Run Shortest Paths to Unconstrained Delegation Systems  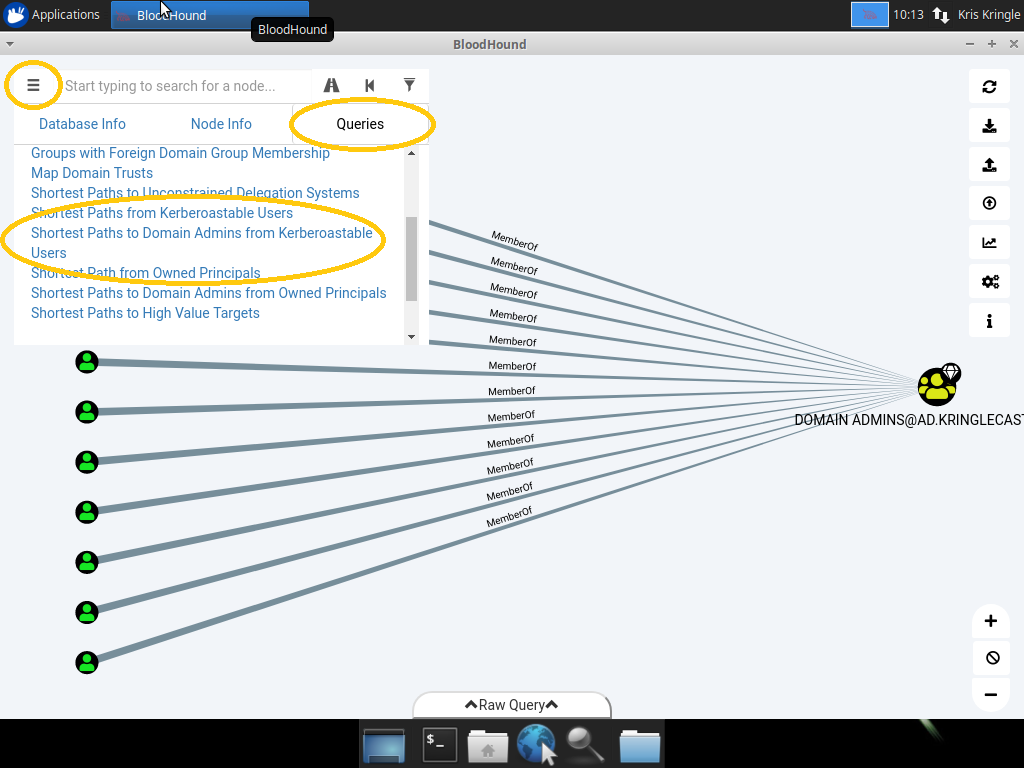point(195,193)
